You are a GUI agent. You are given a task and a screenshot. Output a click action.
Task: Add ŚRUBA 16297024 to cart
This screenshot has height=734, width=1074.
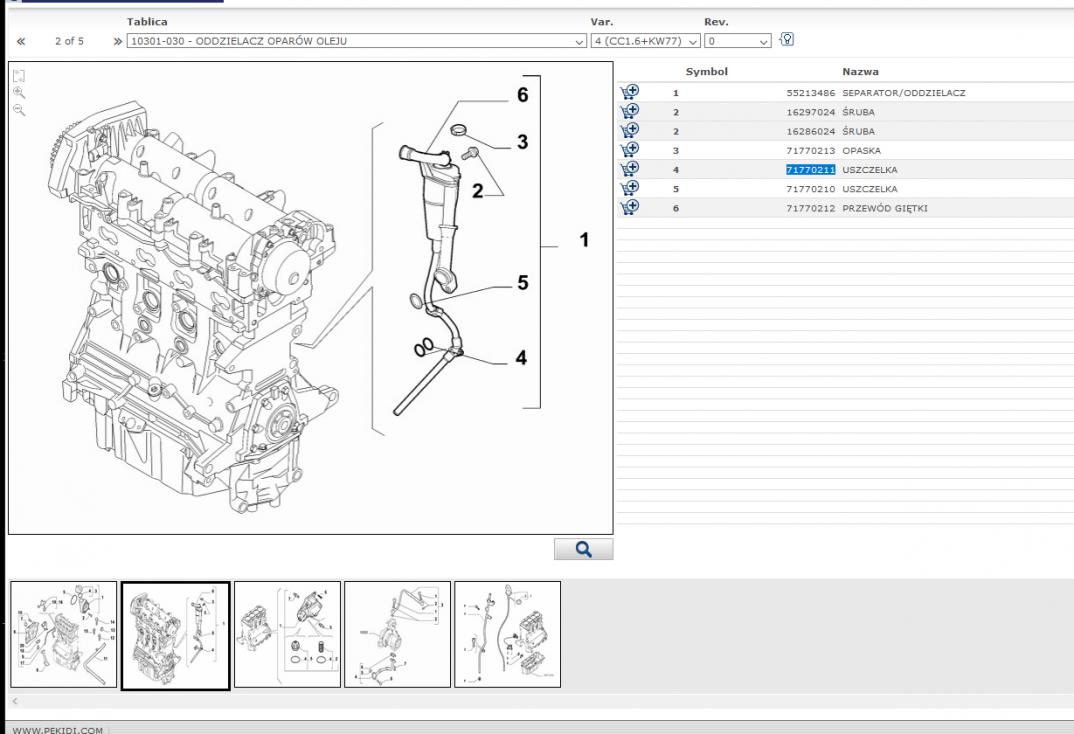coord(629,112)
